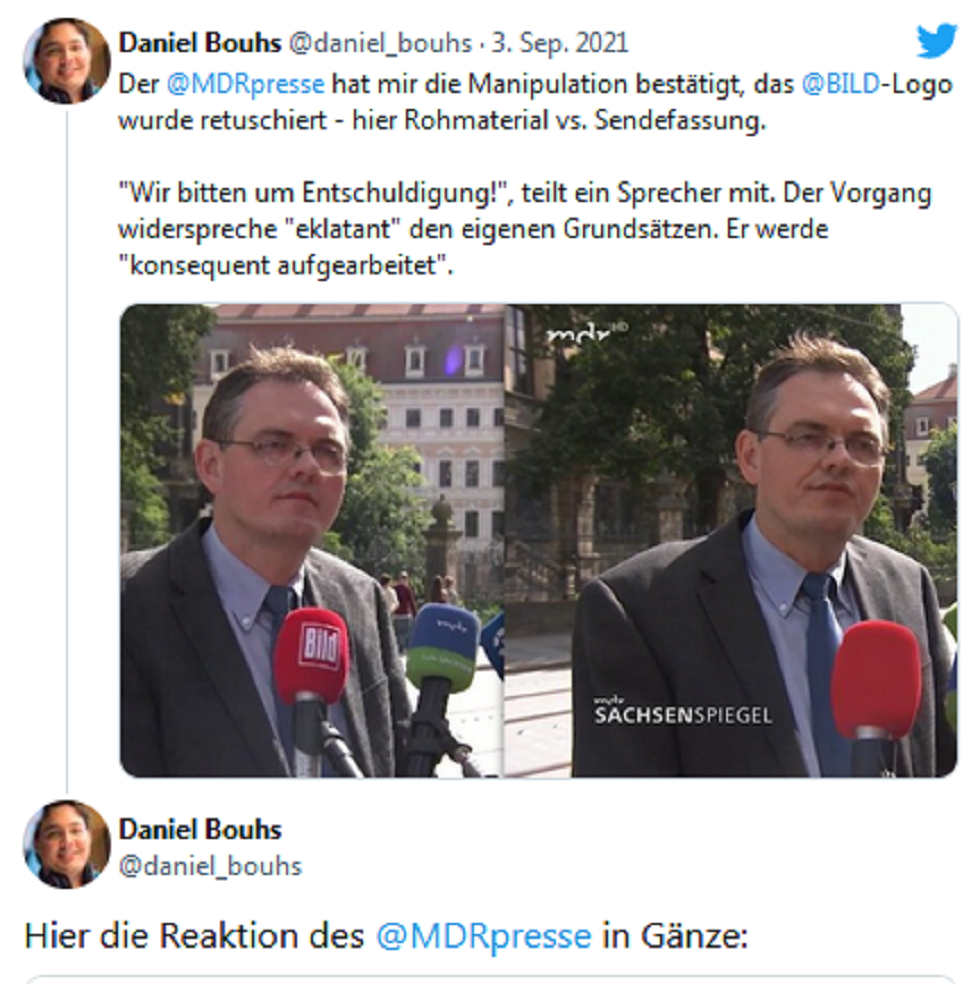This screenshot has width=980, height=984.
Task: Click the tweet text starting 'Wir bitten um Entschuldigung'
Action: point(525,228)
